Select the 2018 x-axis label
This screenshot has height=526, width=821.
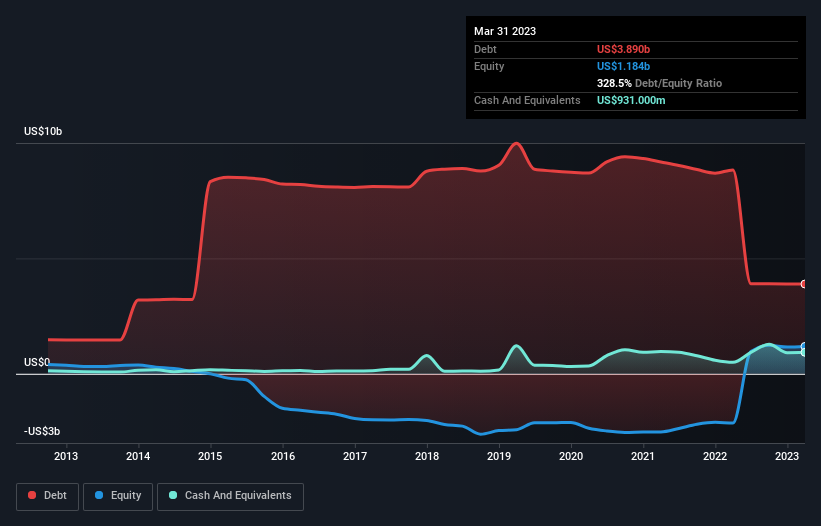click(427, 456)
